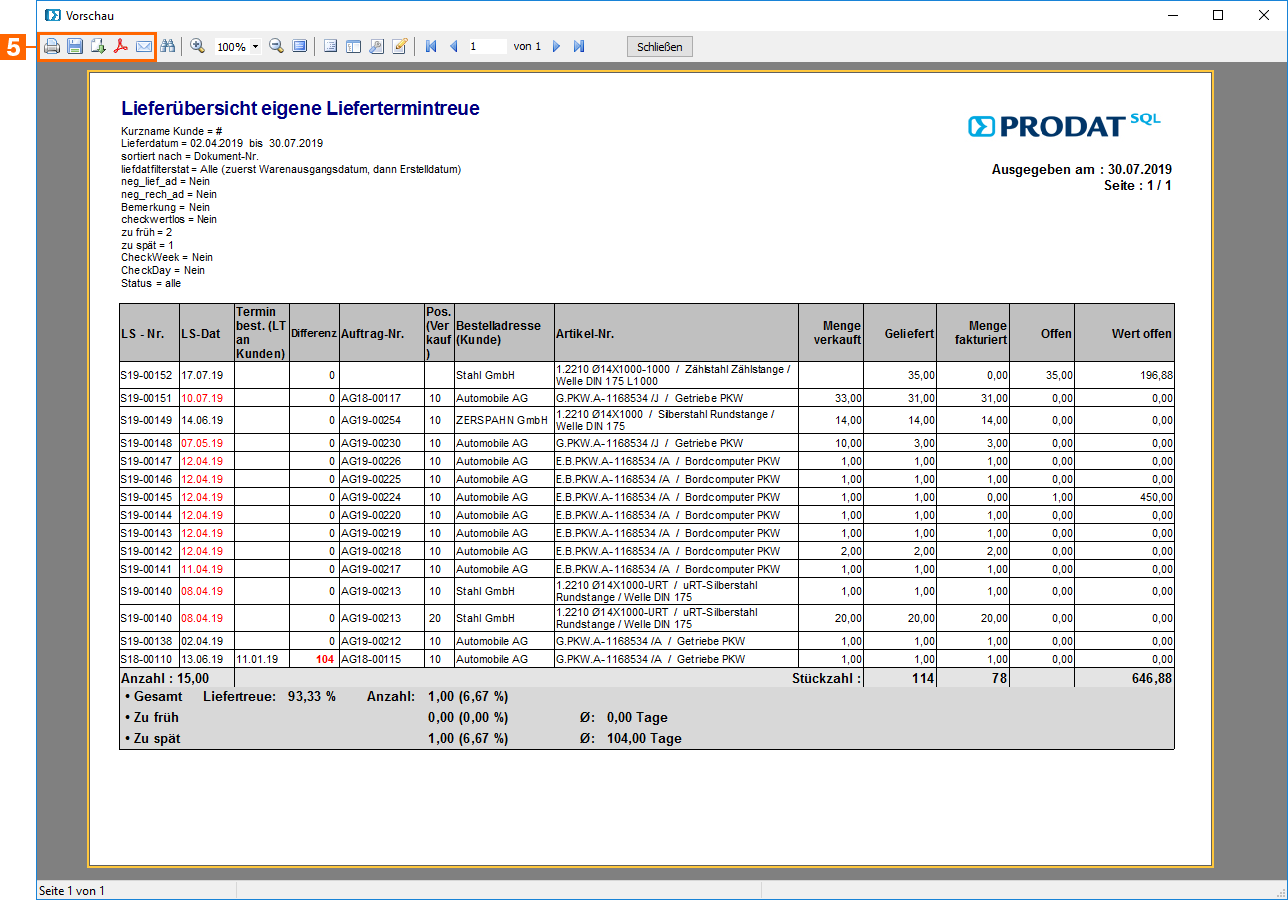Edit page with the pencil icon

click(400, 46)
